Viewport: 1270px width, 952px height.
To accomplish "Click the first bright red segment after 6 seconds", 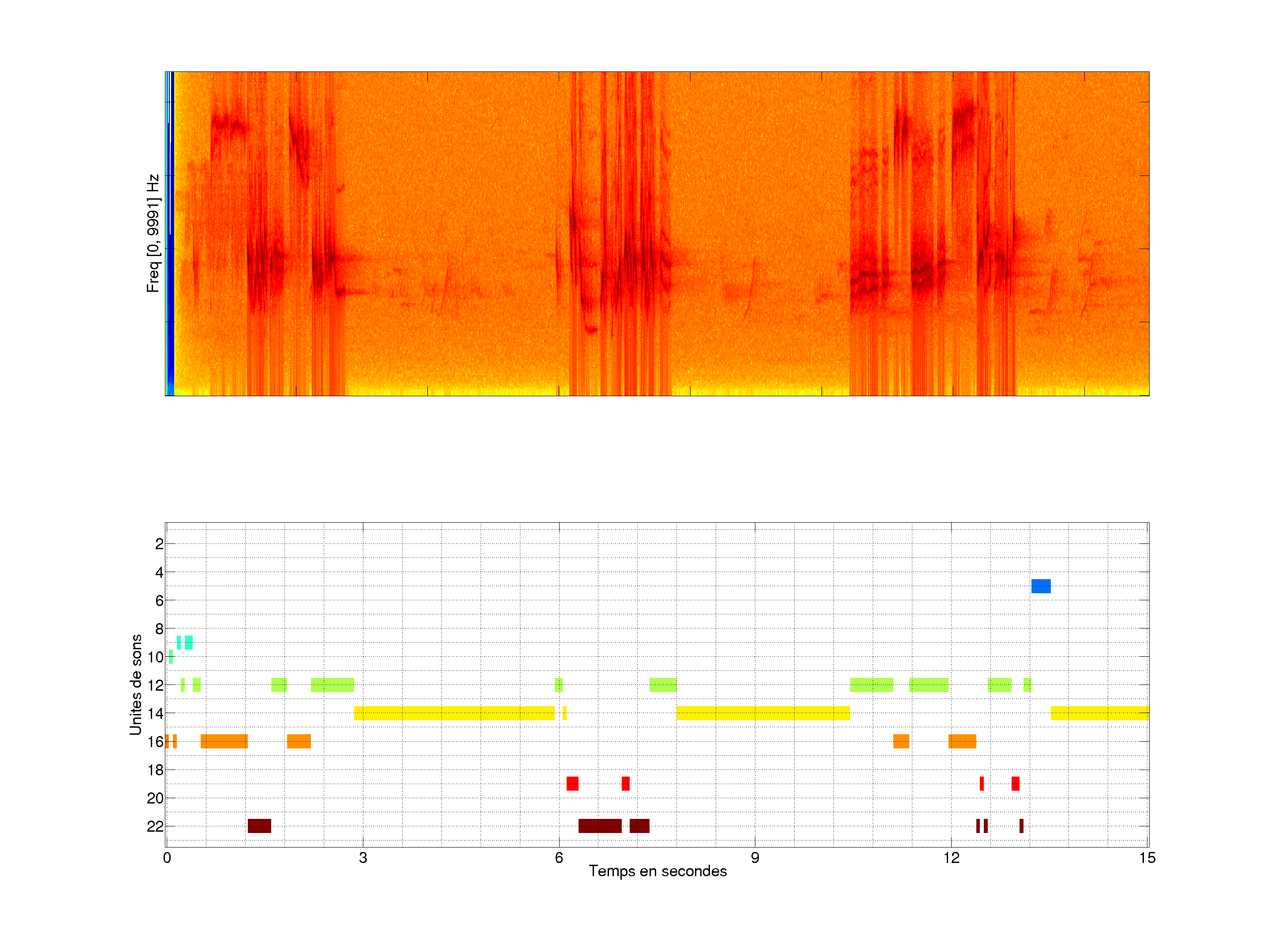I will pyautogui.click(x=572, y=783).
